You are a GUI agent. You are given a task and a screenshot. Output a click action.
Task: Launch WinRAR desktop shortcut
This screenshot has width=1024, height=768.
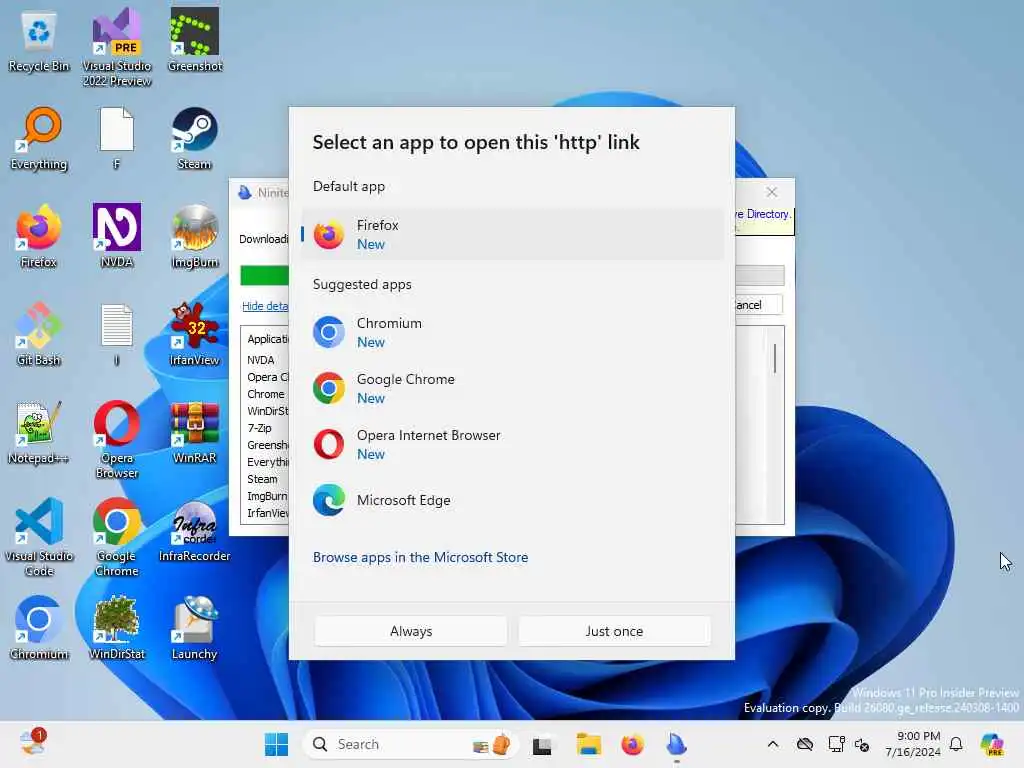point(195,432)
